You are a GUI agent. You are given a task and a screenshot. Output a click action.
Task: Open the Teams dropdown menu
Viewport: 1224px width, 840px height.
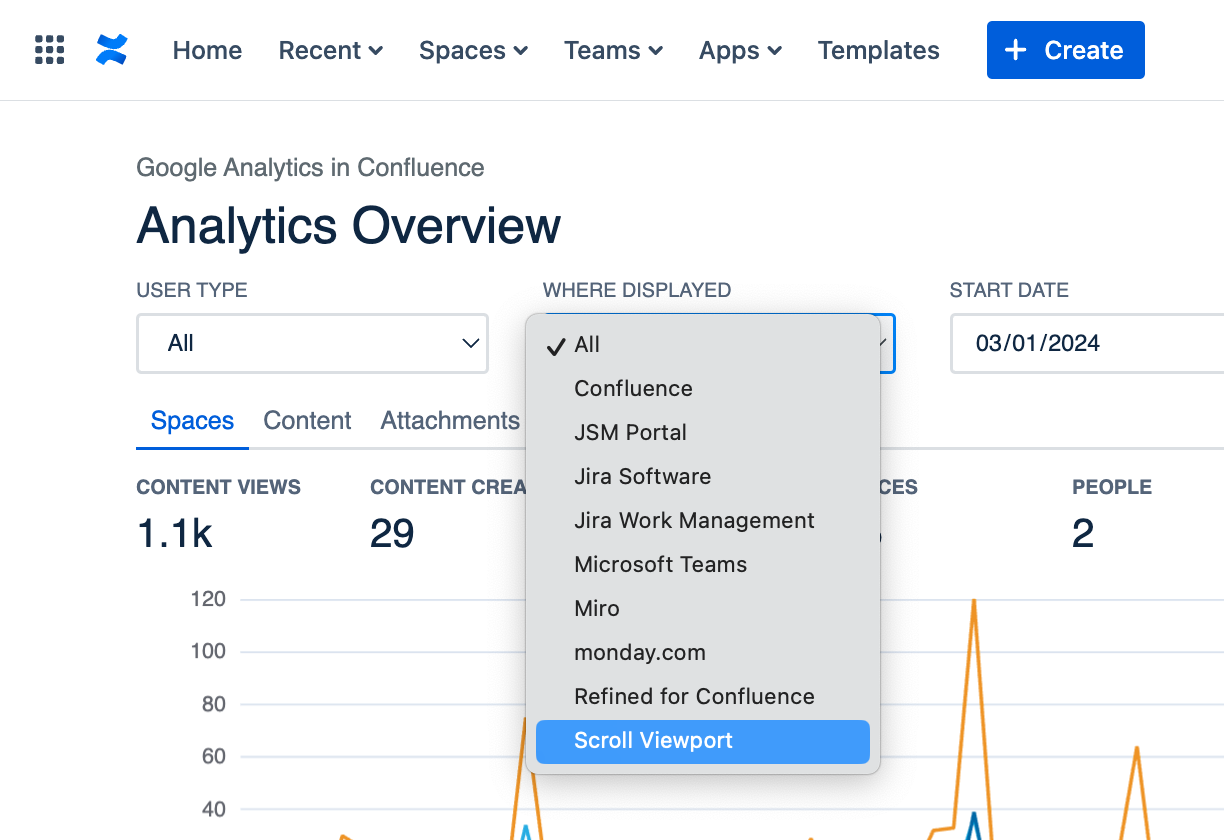[613, 50]
